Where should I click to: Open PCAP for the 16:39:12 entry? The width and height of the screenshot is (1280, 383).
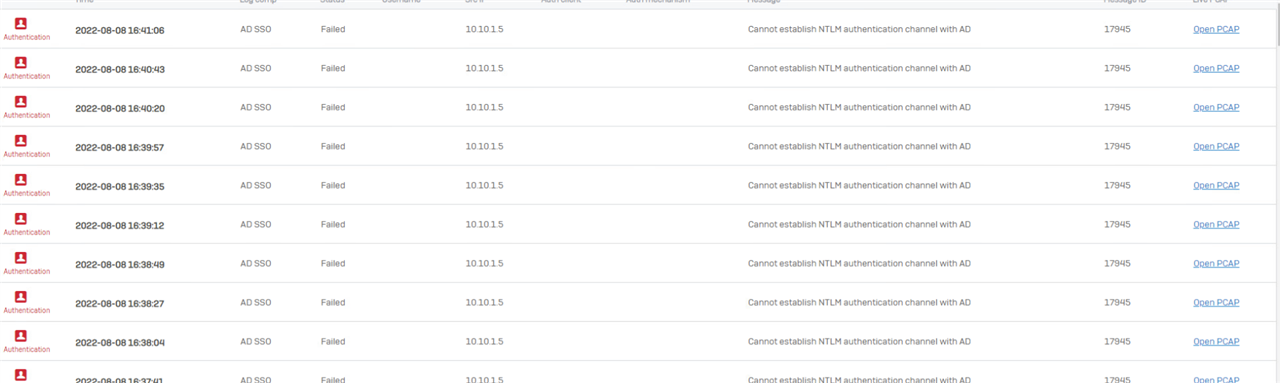point(1216,225)
